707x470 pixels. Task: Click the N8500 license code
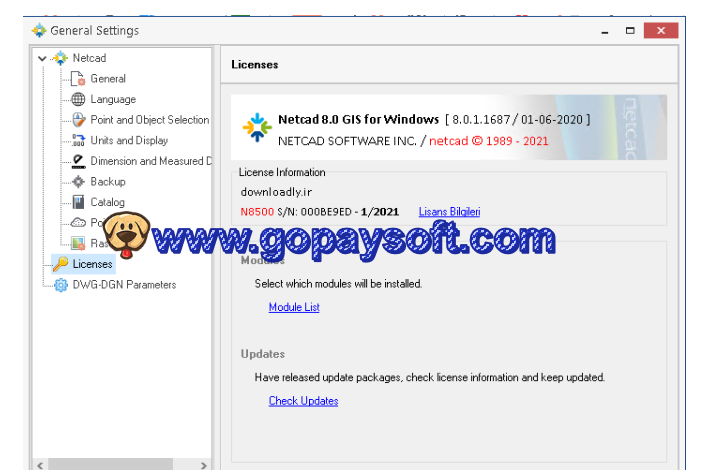(257, 212)
